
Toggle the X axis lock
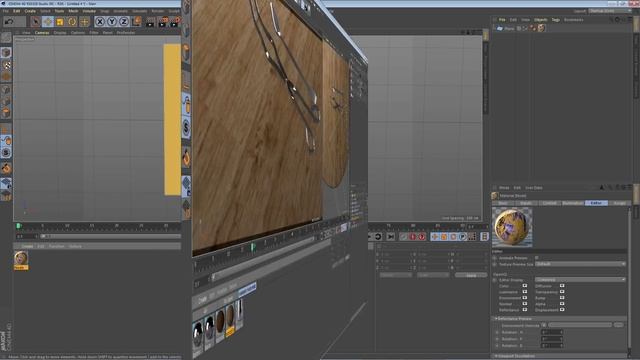(100, 21)
